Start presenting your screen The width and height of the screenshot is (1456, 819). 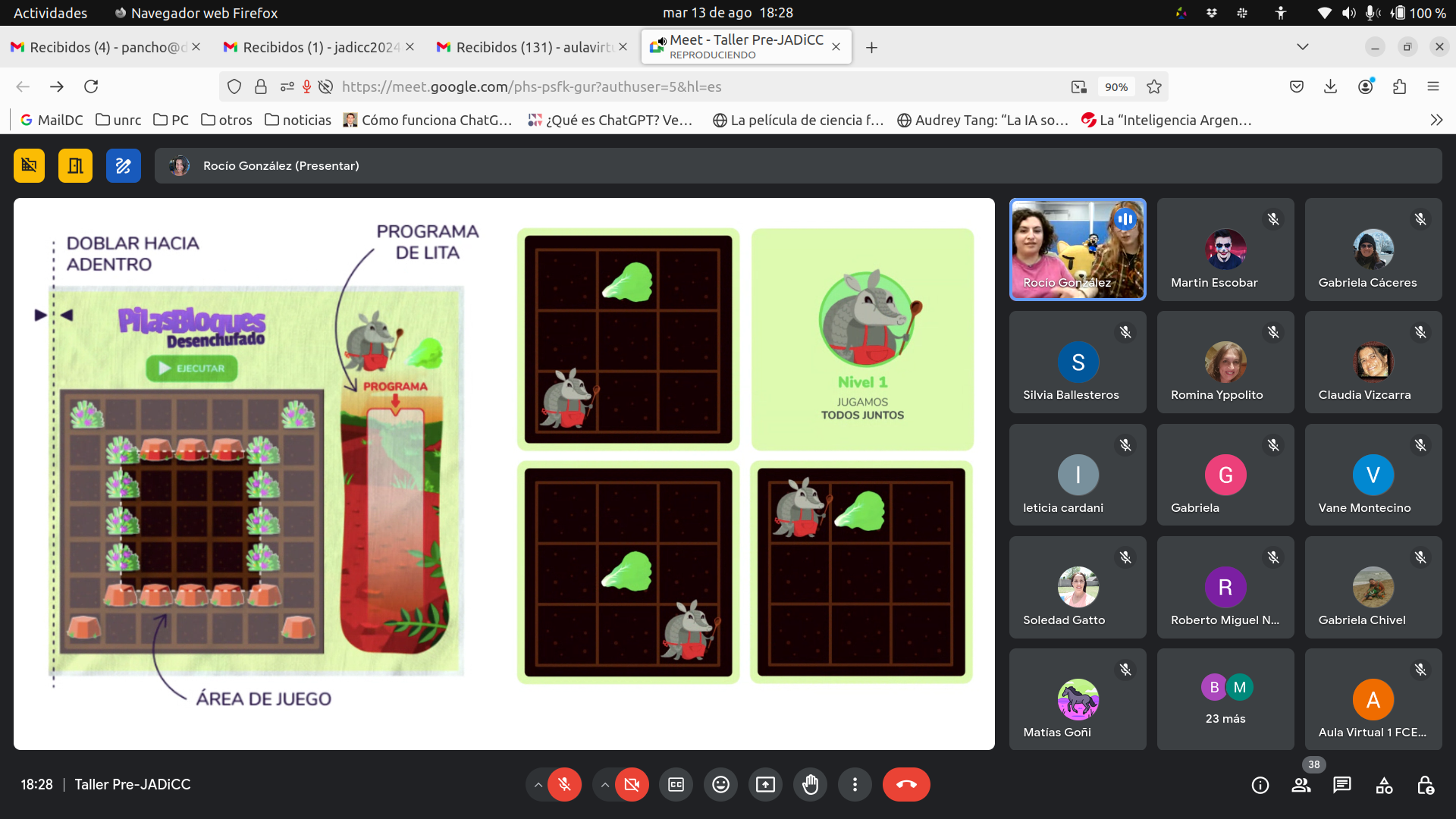tap(765, 784)
